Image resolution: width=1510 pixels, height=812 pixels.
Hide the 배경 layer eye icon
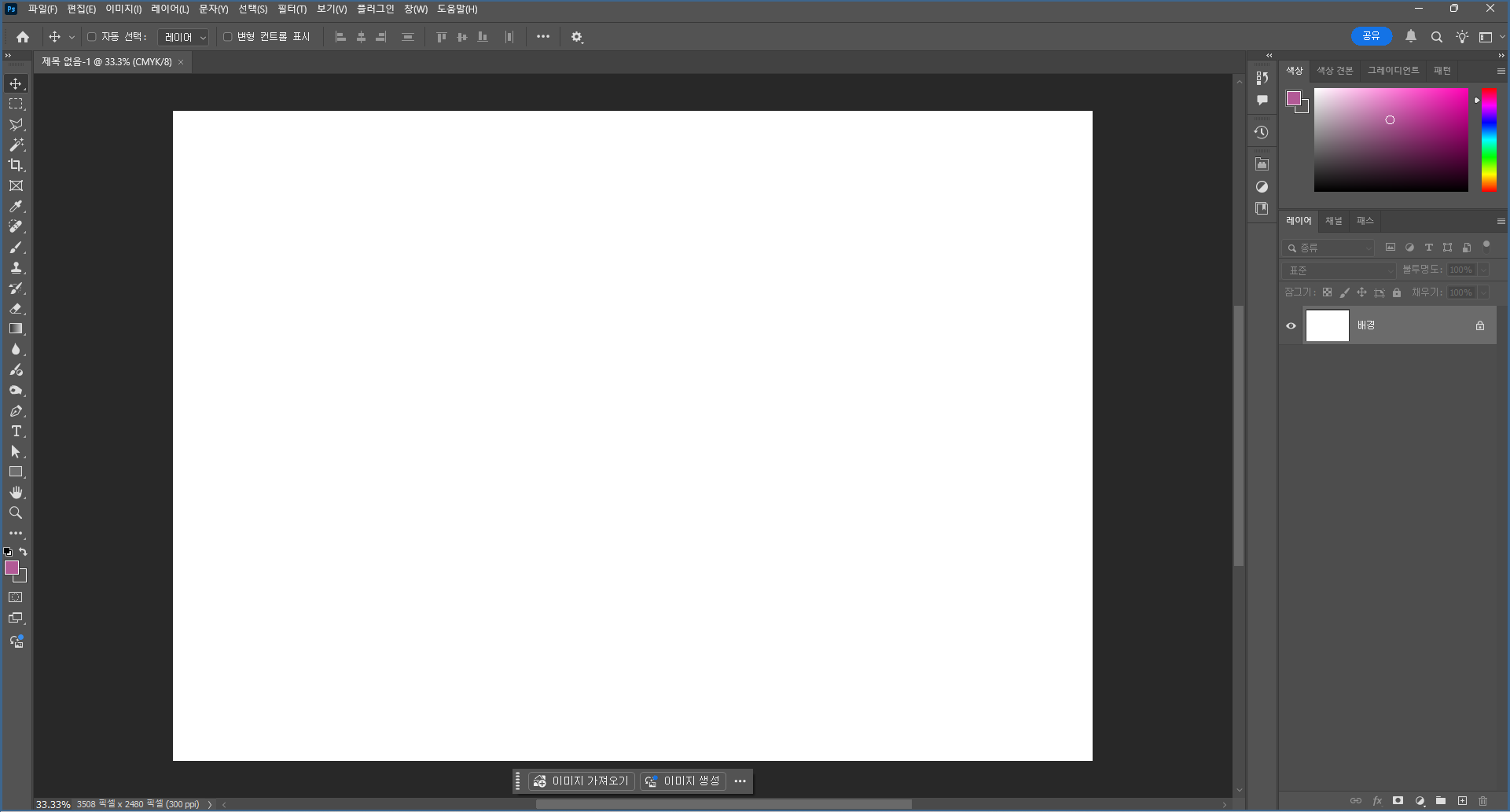point(1291,325)
